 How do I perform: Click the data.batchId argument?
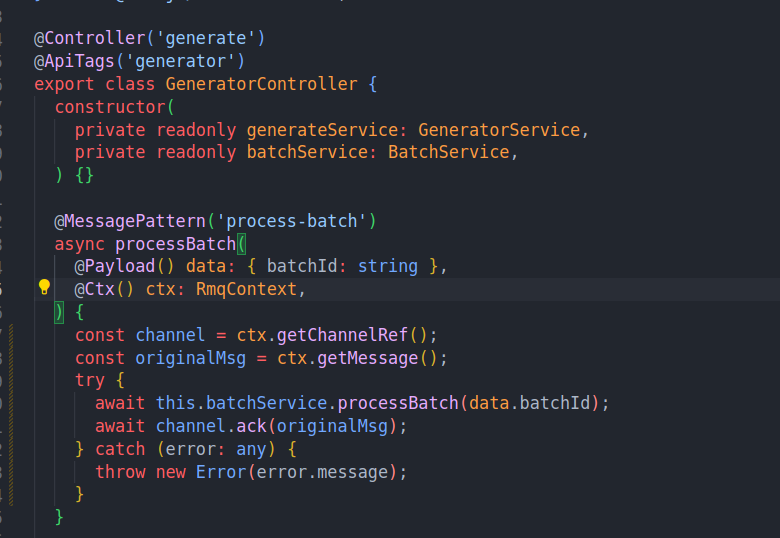click(x=533, y=403)
